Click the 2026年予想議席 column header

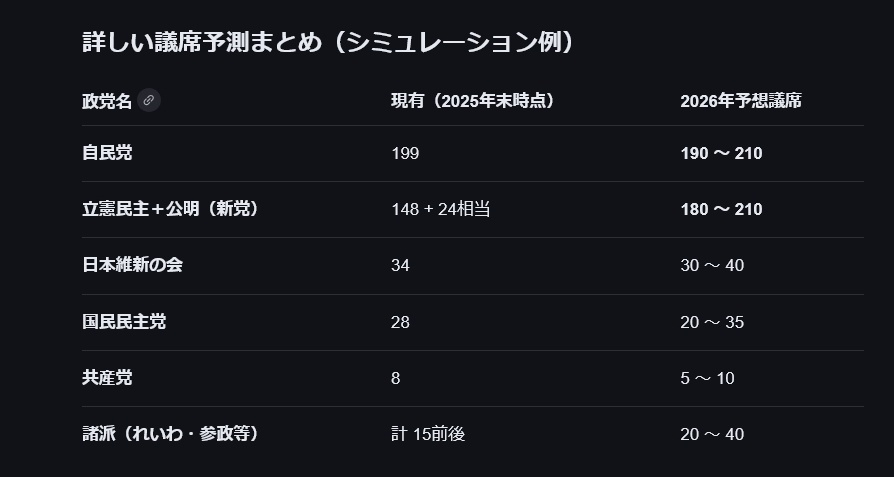point(740,101)
